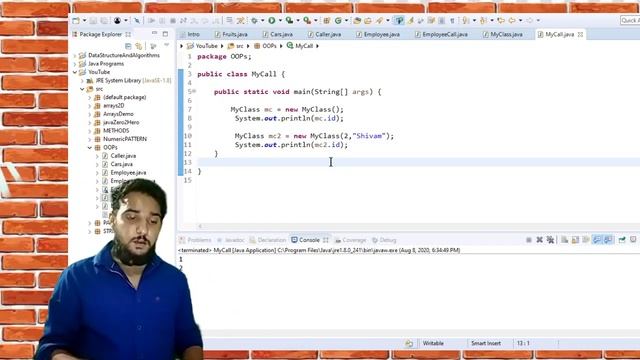Toggle Link with Editor in Package Explorer

(x=139, y=46)
